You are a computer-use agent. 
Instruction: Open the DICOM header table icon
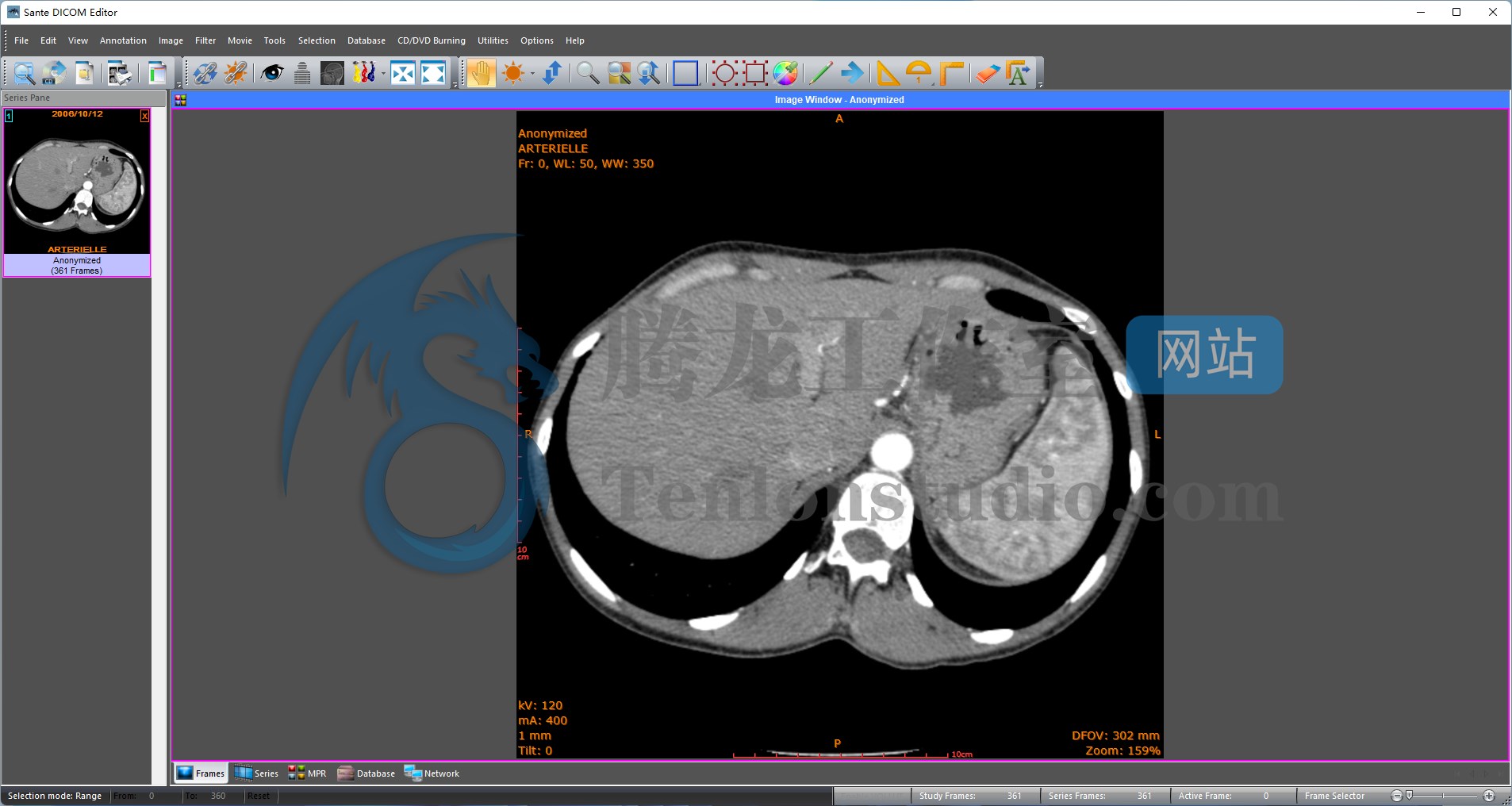point(157,73)
